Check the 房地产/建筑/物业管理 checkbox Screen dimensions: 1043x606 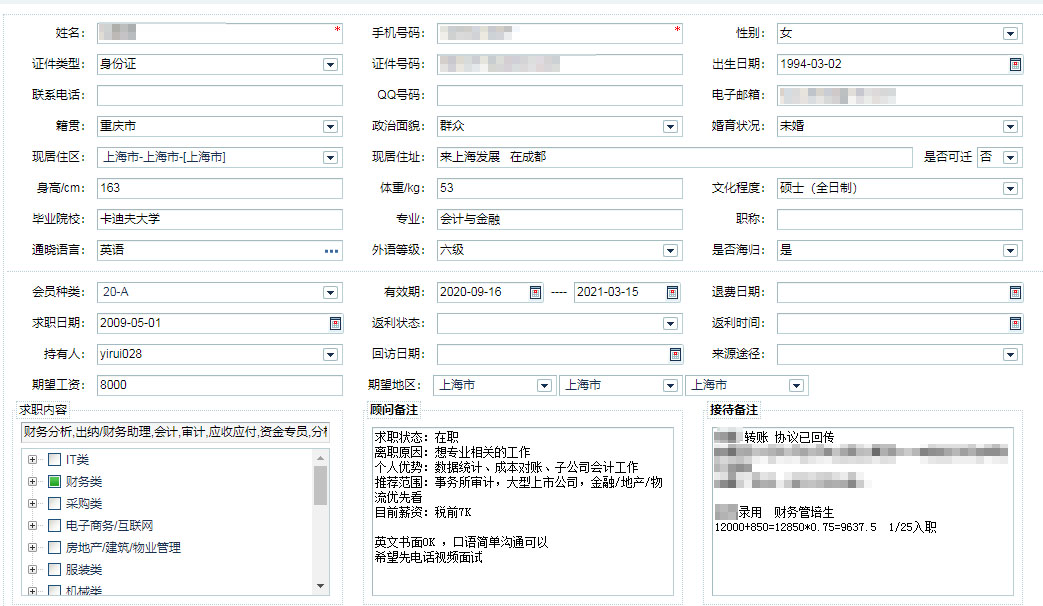55,547
